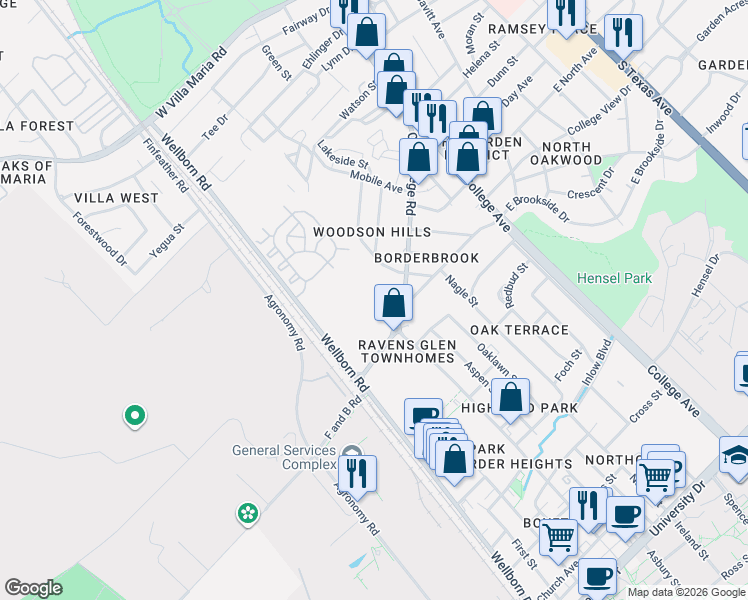Viewport: 748px width, 600px height.
Task: Open the coffee cup marker near F and B Rd
Action: coord(423,415)
